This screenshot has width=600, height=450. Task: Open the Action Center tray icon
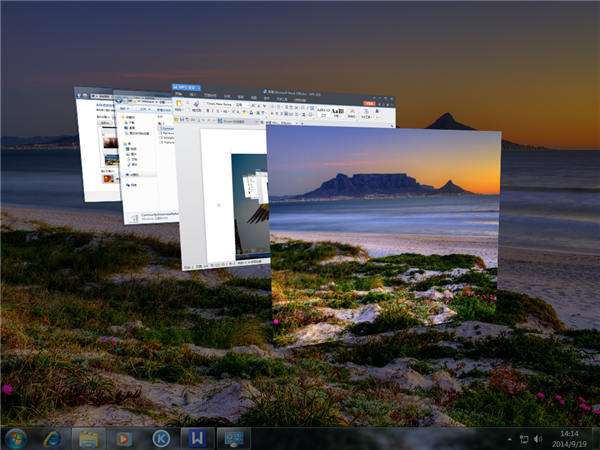point(523,438)
